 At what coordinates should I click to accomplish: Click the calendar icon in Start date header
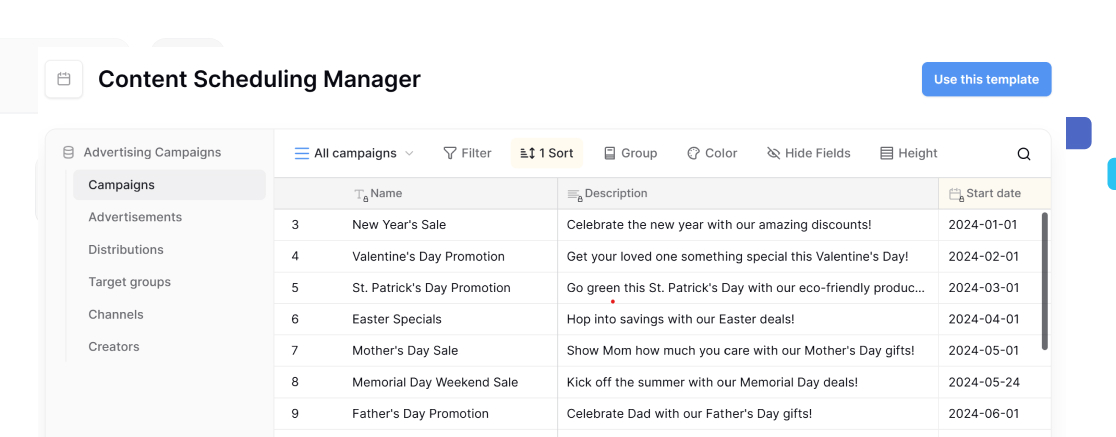(x=957, y=194)
